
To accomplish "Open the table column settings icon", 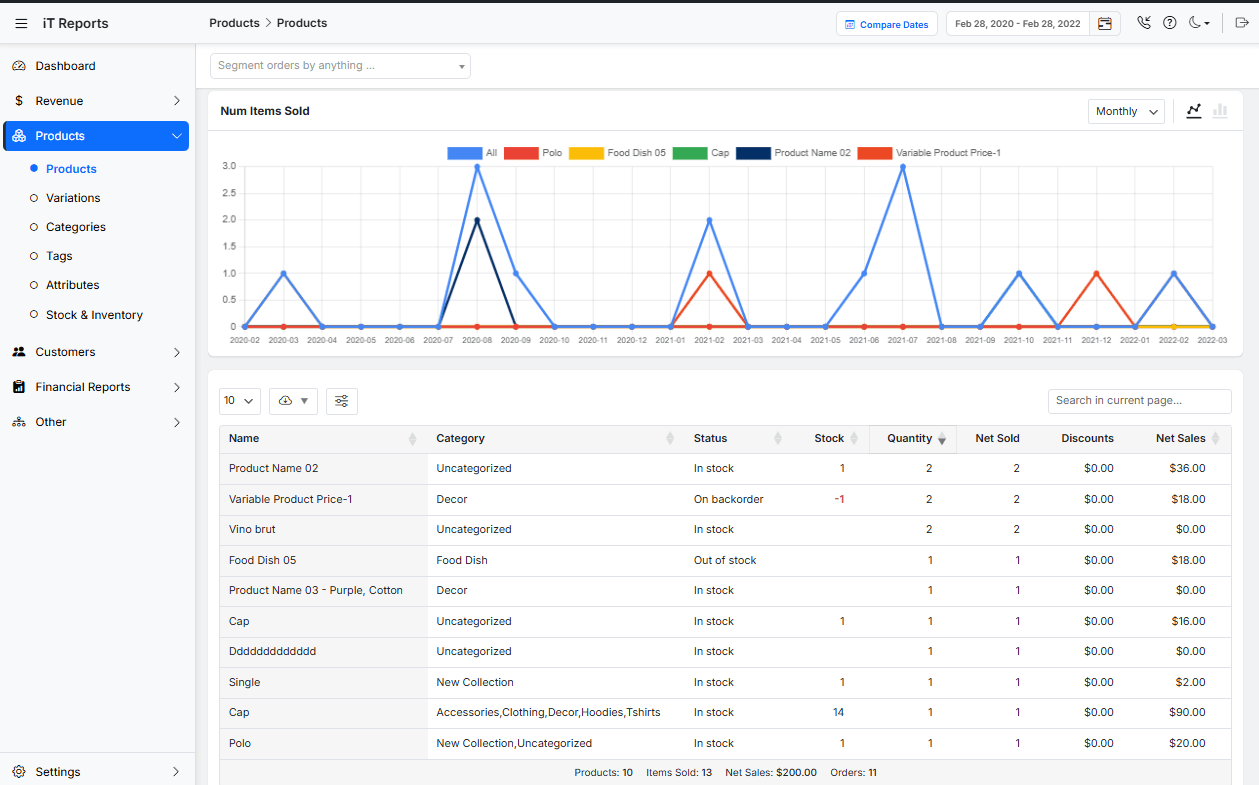I will point(342,401).
